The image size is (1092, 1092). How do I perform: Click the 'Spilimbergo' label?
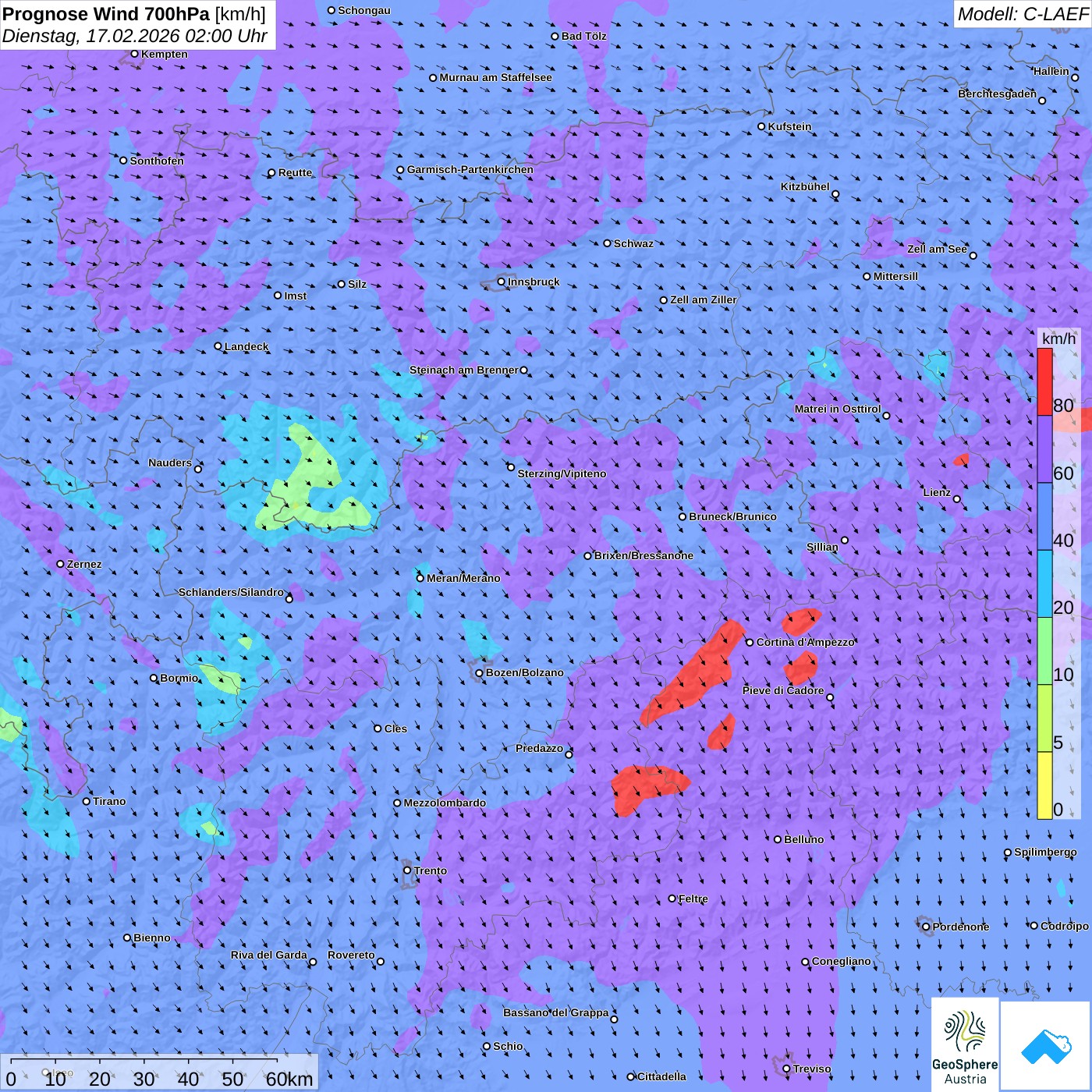[x=1045, y=852]
